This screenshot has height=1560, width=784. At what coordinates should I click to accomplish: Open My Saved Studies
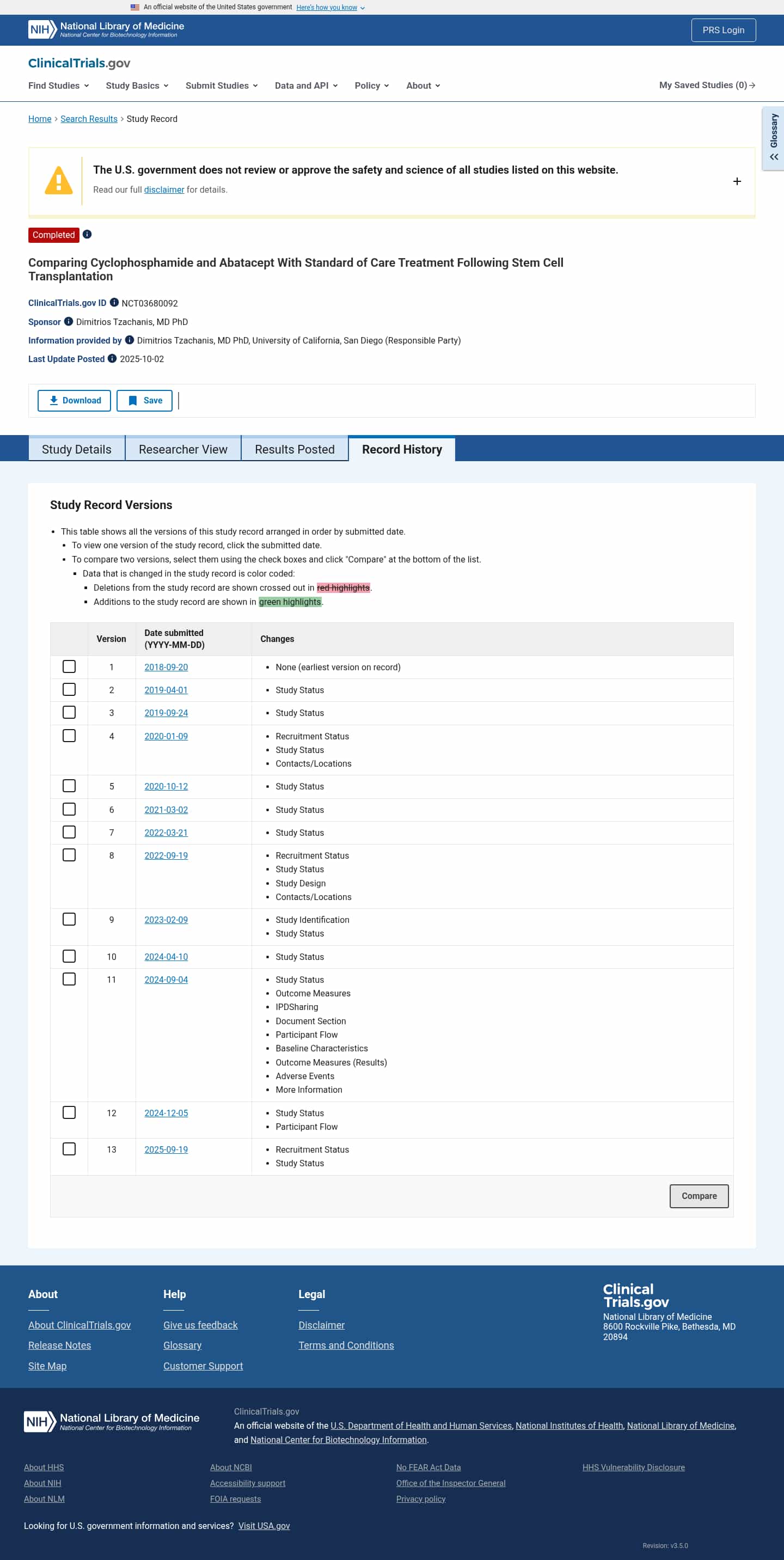point(707,85)
